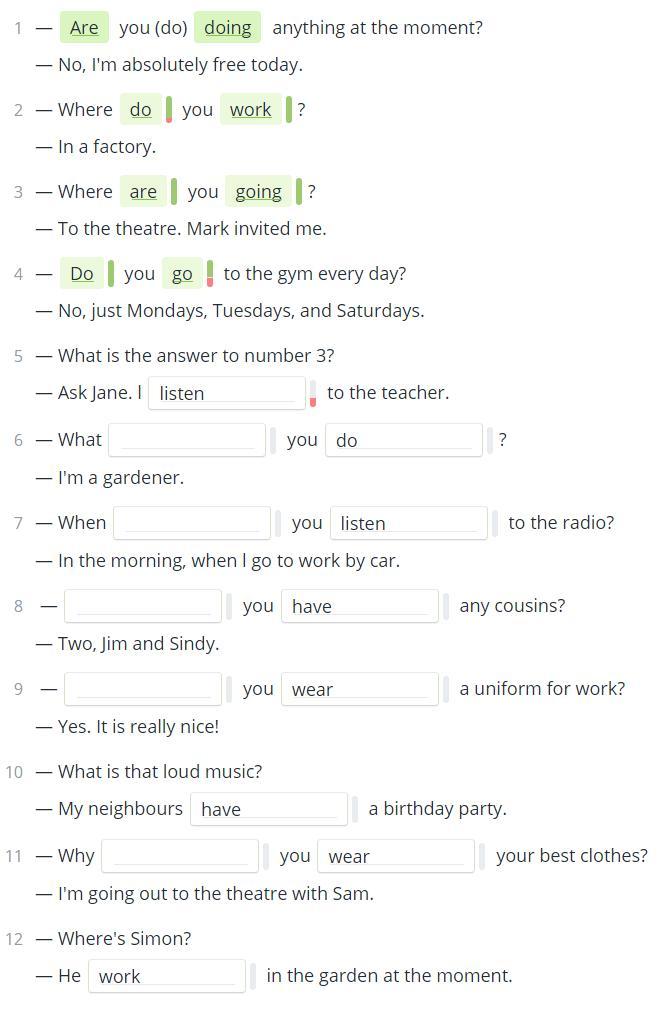The image size is (664, 1034).
Task: Focus the empty first input in question 8
Action: pos(142,606)
